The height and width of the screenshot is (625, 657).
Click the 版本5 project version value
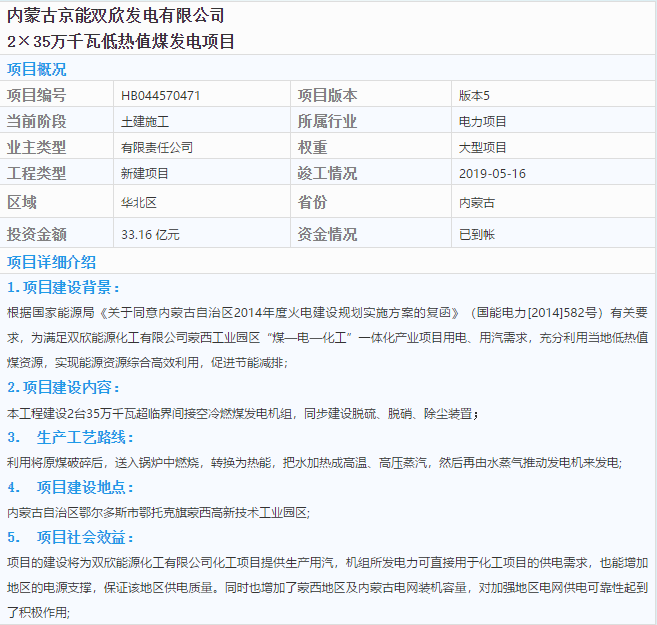click(x=474, y=96)
